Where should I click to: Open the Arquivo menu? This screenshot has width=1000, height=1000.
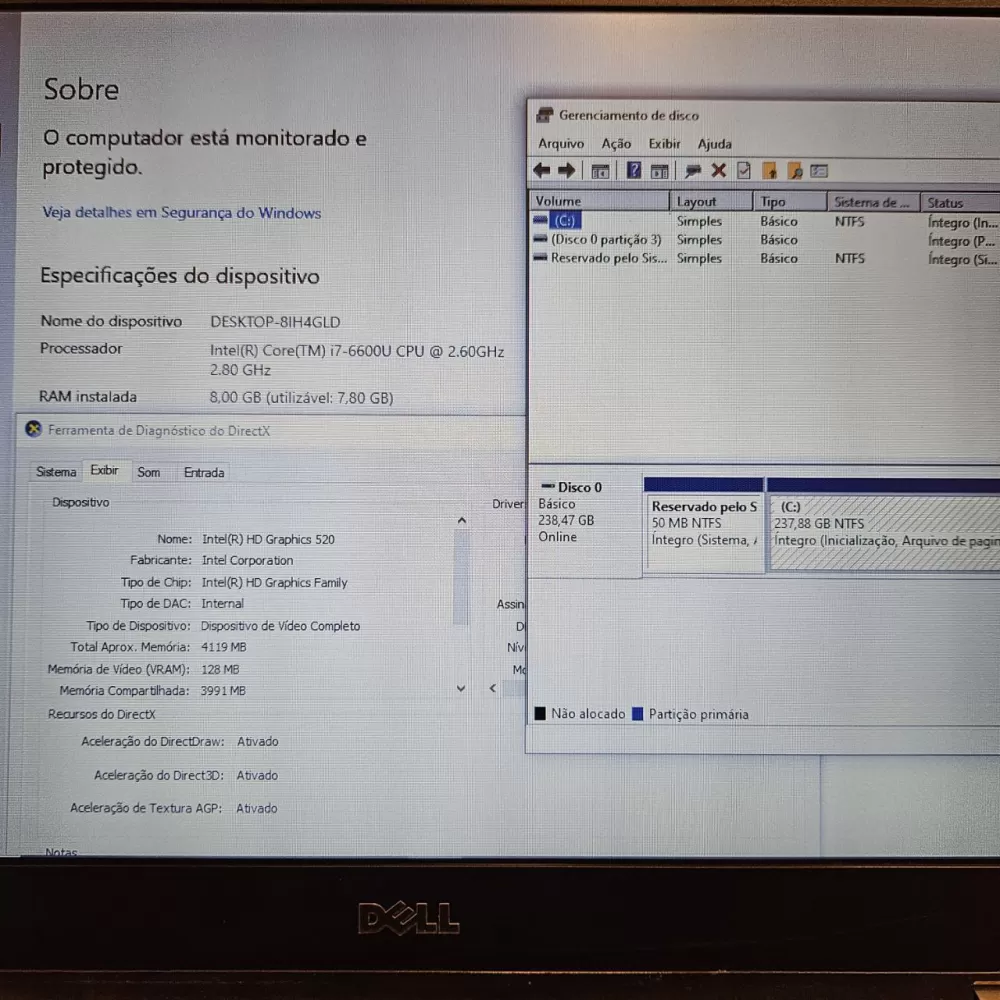561,143
